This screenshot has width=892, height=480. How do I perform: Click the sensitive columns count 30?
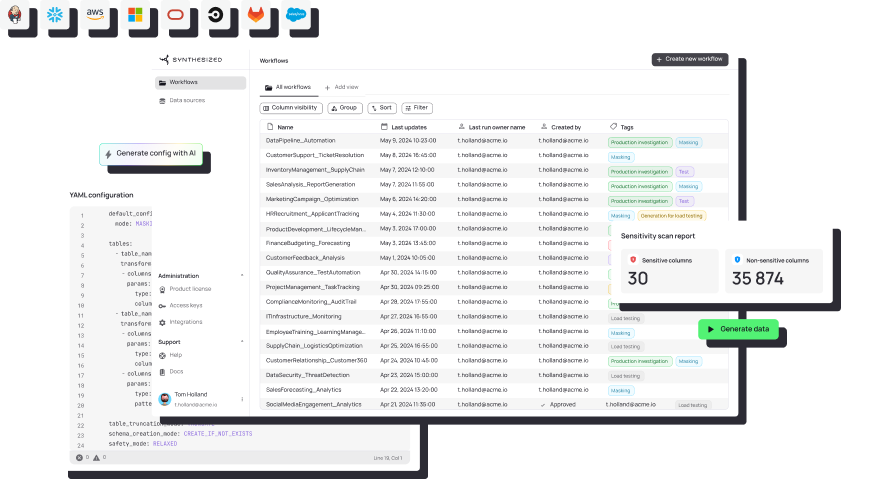[638, 279]
